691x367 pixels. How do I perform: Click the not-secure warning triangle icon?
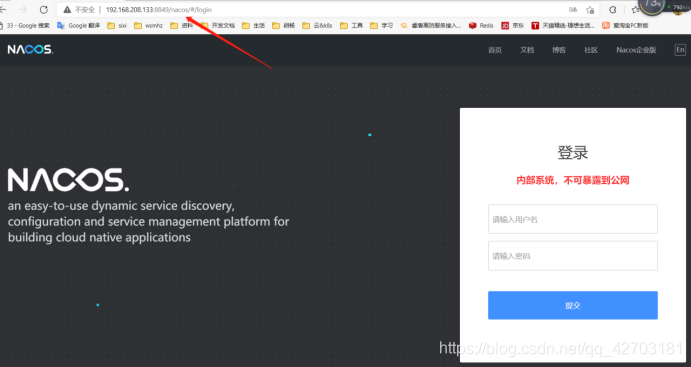pyautogui.click(x=67, y=9)
